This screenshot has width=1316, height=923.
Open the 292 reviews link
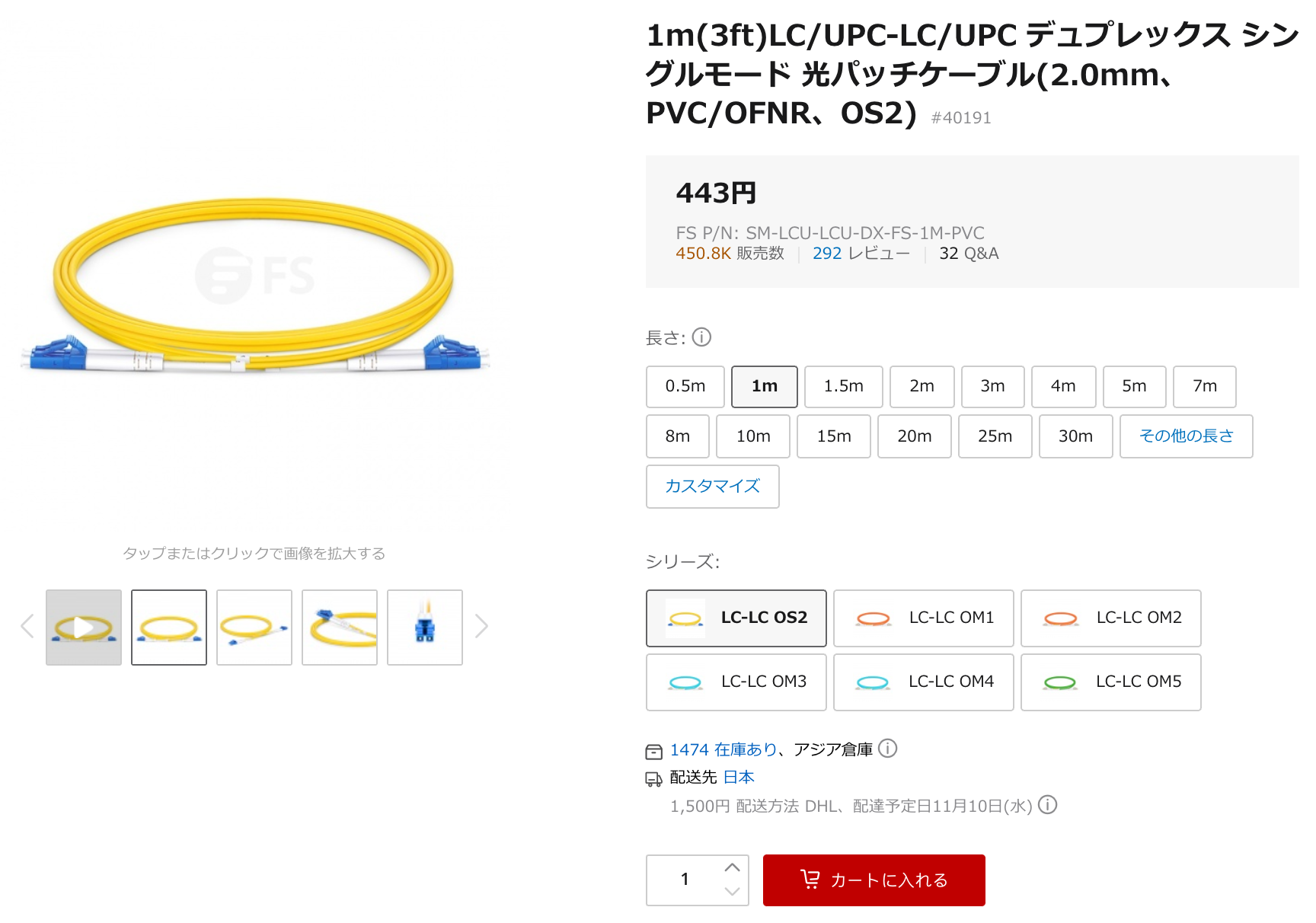[861, 254]
